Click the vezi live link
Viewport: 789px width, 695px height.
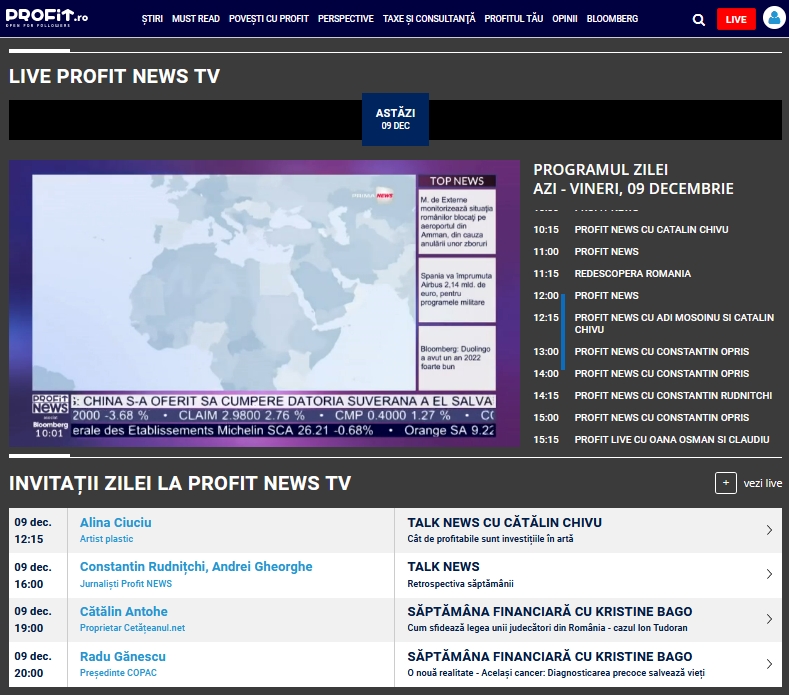pyautogui.click(x=763, y=483)
